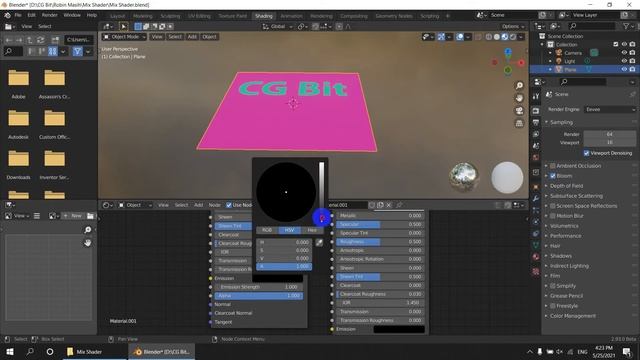The width and height of the screenshot is (640, 360).
Task: Go to parent directory in file browser
Action: coord(30,40)
